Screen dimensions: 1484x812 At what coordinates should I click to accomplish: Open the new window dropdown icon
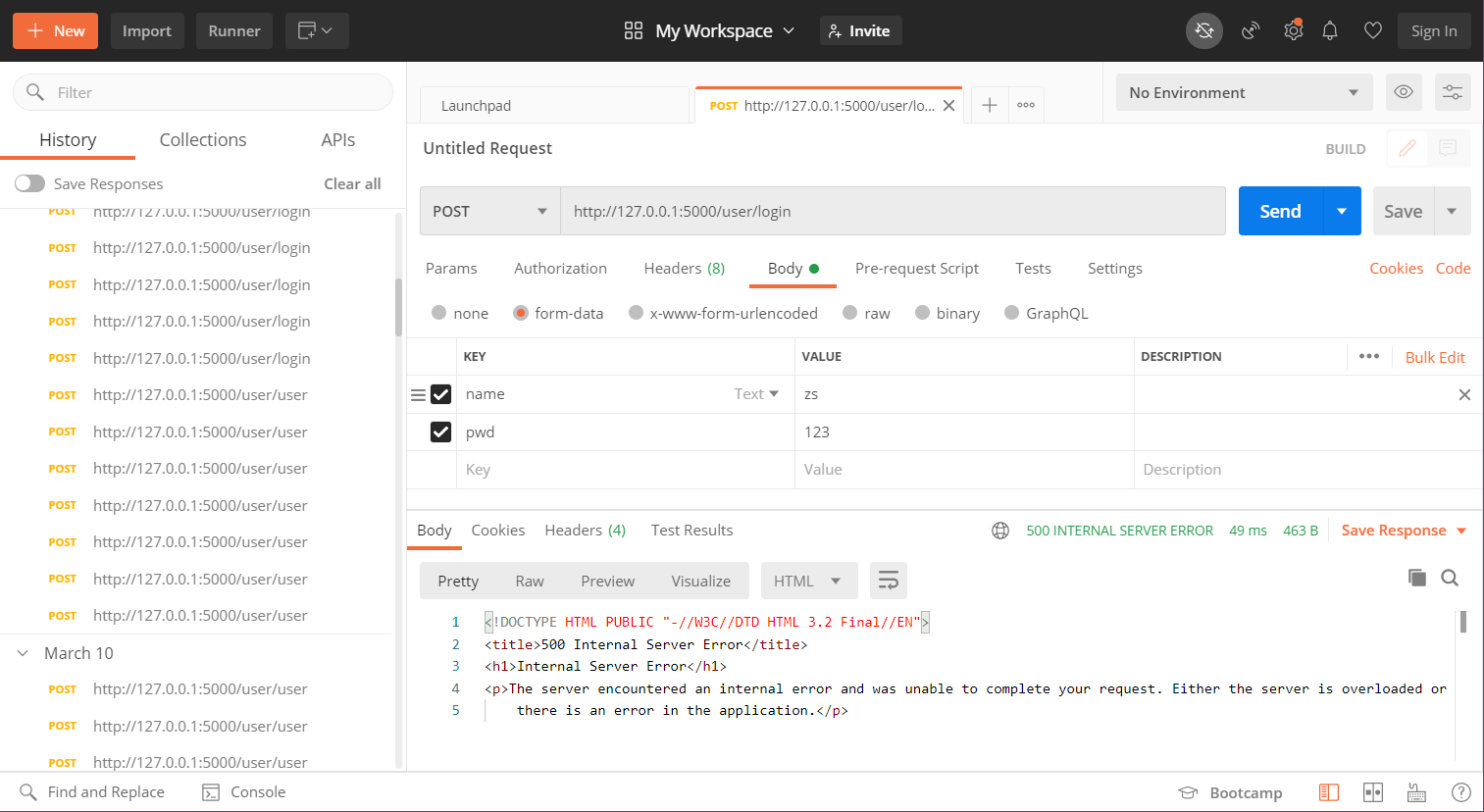[x=316, y=30]
